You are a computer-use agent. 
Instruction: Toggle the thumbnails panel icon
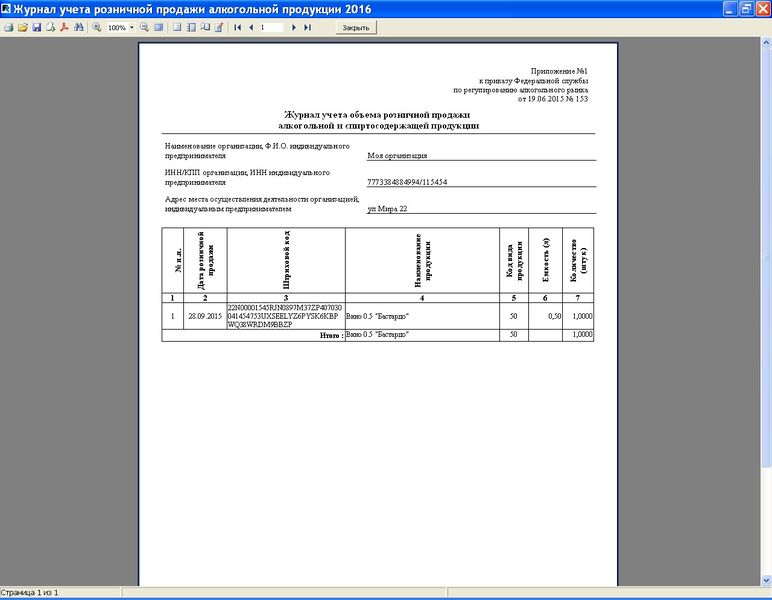click(191, 28)
